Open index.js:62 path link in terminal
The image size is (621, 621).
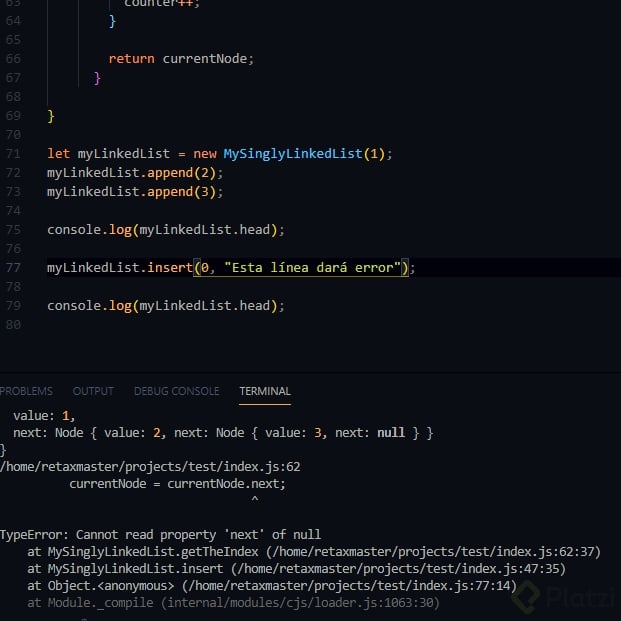pyautogui.click(x=150, y=467)
